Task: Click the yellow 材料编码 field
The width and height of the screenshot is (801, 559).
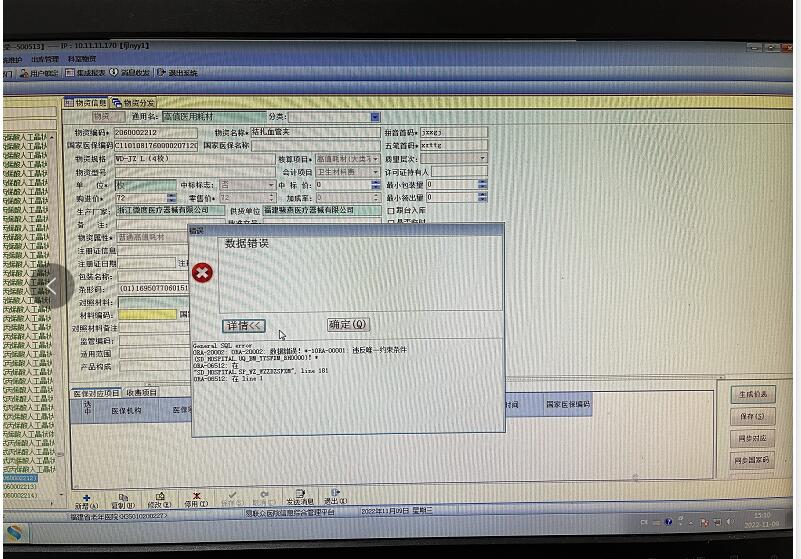Action: click(148, 315)
